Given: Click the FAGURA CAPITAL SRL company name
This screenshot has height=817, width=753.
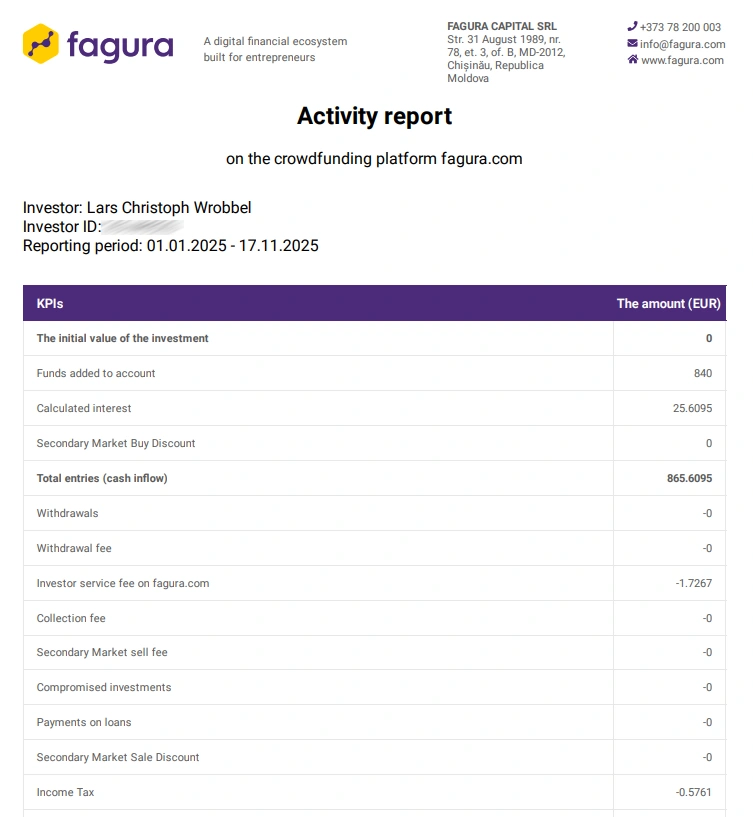Looking at the screenshot, I should click(502, 26).
